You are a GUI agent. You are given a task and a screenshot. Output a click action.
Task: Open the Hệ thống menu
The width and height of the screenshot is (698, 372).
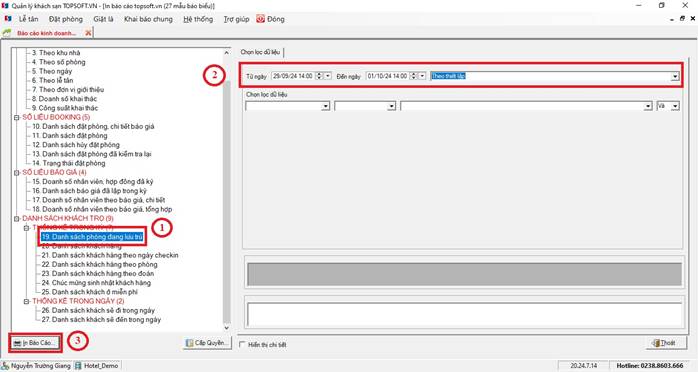[198, 19]
